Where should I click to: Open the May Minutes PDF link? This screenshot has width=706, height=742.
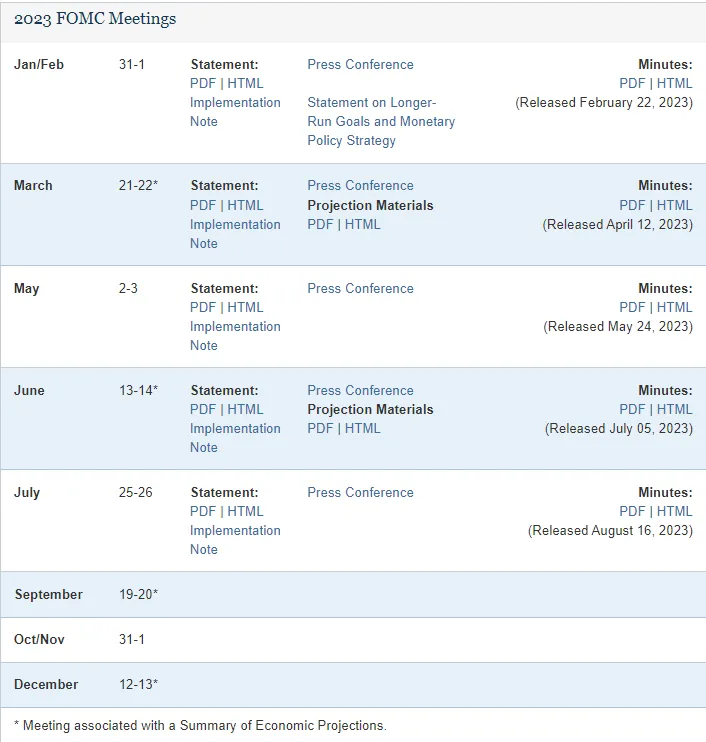pos(632,307)
